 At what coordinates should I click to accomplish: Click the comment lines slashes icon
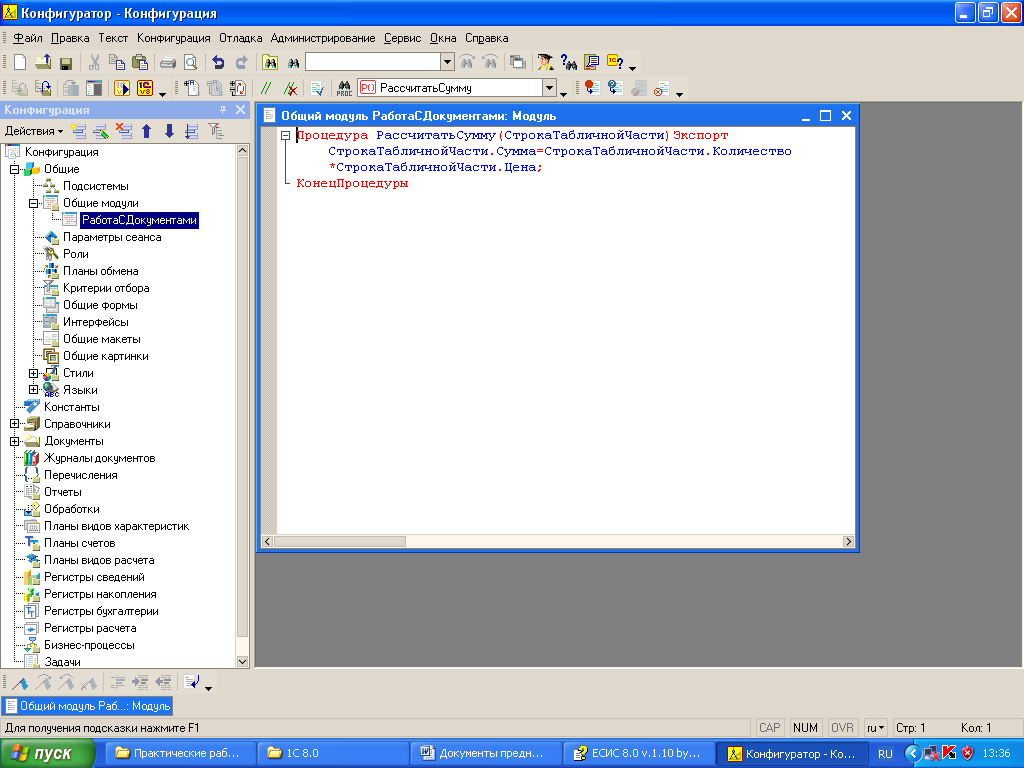(265, 88)
